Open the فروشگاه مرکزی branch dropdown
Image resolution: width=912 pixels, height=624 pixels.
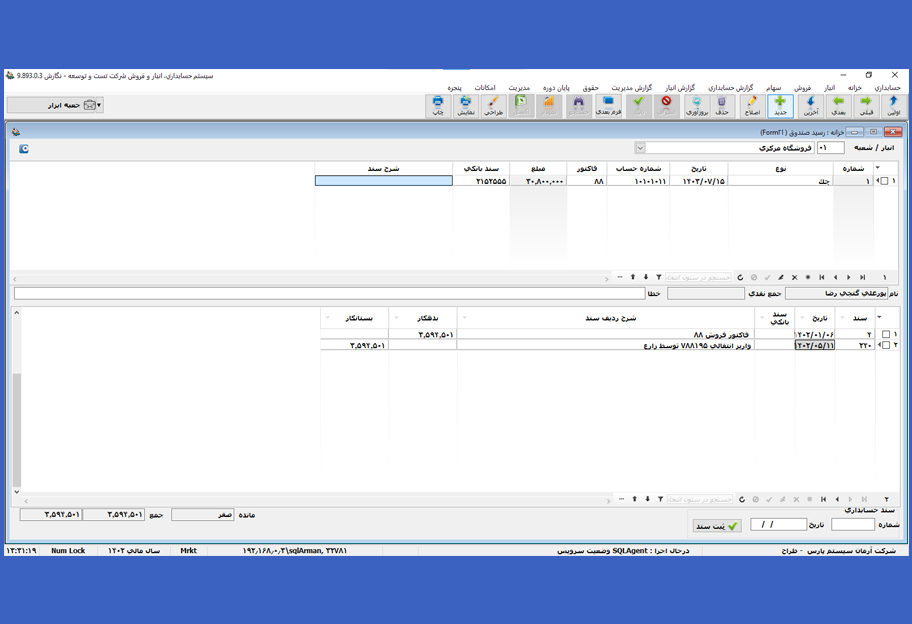640,148
